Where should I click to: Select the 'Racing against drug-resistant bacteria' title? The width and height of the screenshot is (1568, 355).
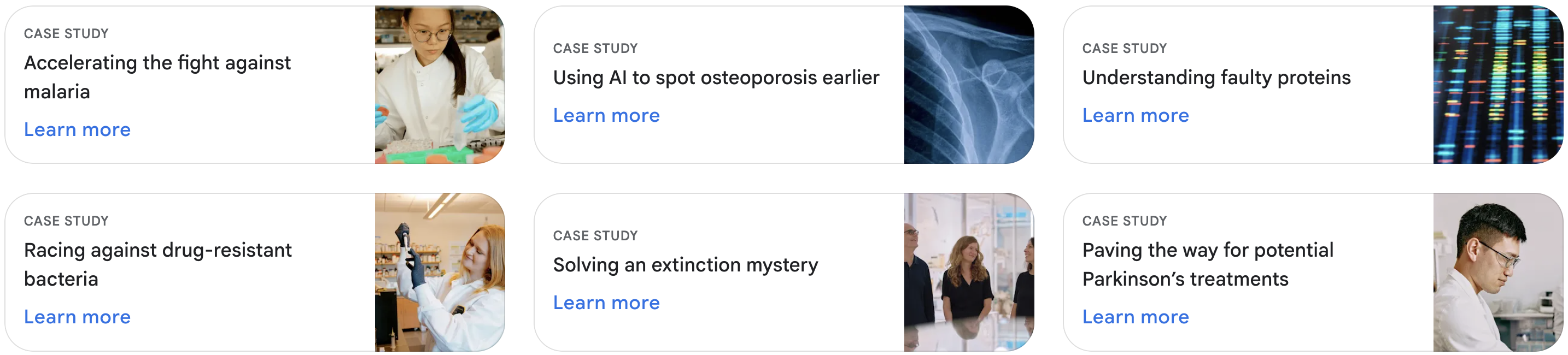tap(158, 264)
